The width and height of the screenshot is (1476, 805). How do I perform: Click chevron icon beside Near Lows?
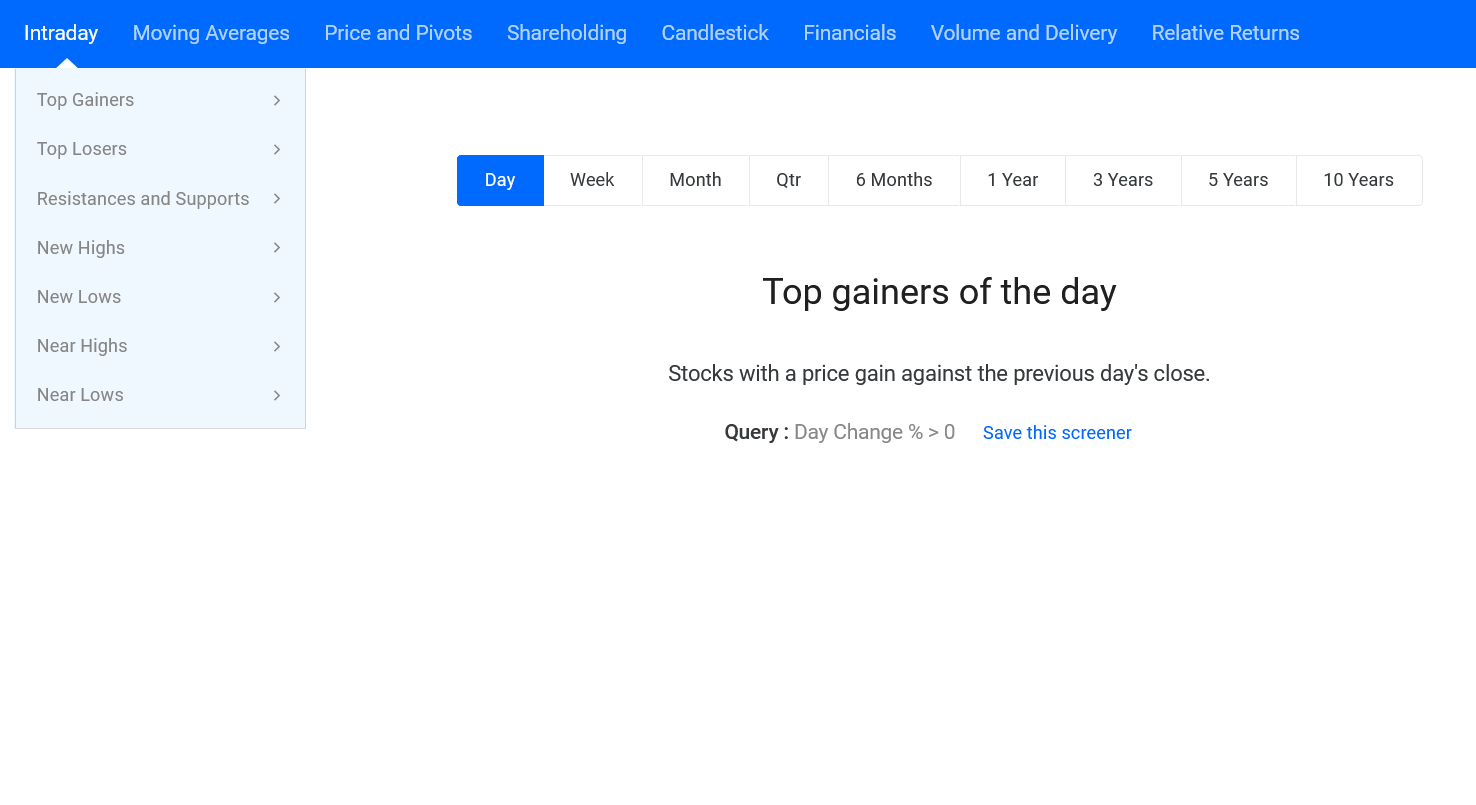coord(277,395)
